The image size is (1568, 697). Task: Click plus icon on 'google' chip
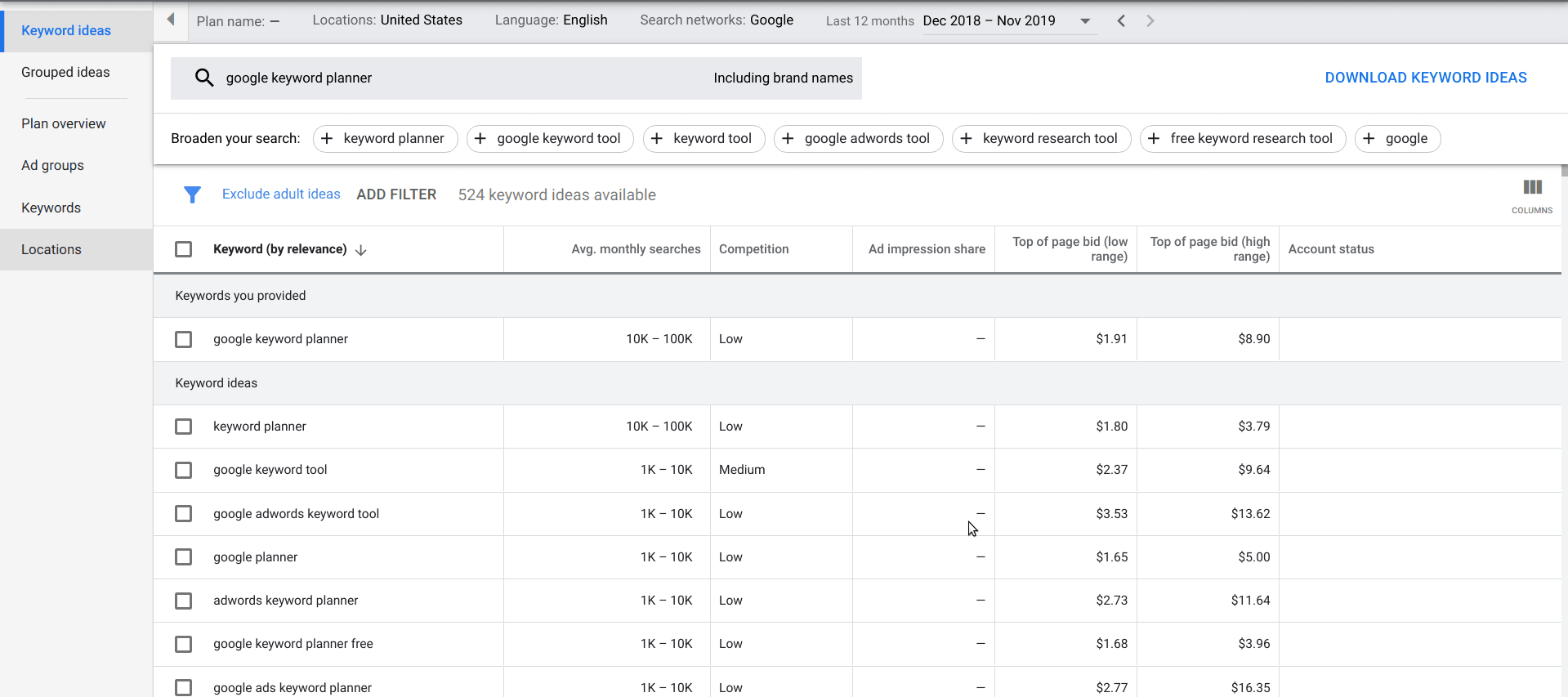1369,139
